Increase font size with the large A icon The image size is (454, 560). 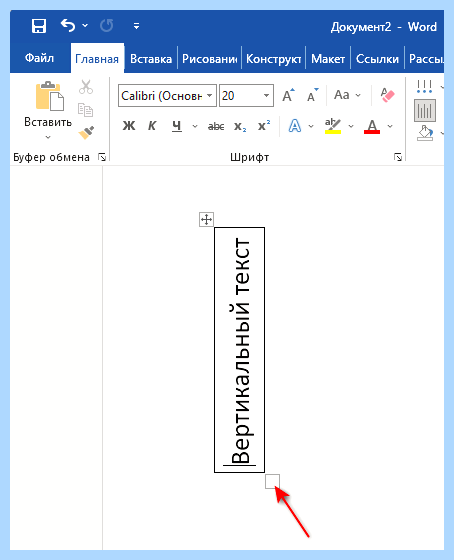coord(288,95)
